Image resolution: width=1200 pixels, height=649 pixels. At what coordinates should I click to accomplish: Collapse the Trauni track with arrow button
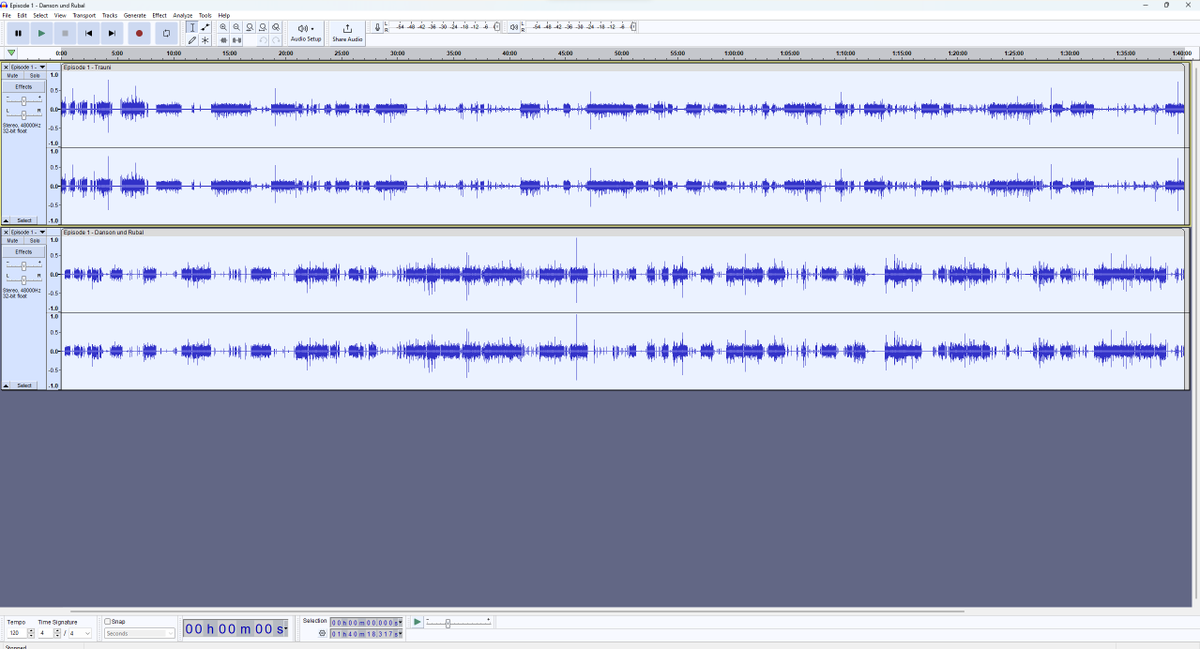[6, 220]
